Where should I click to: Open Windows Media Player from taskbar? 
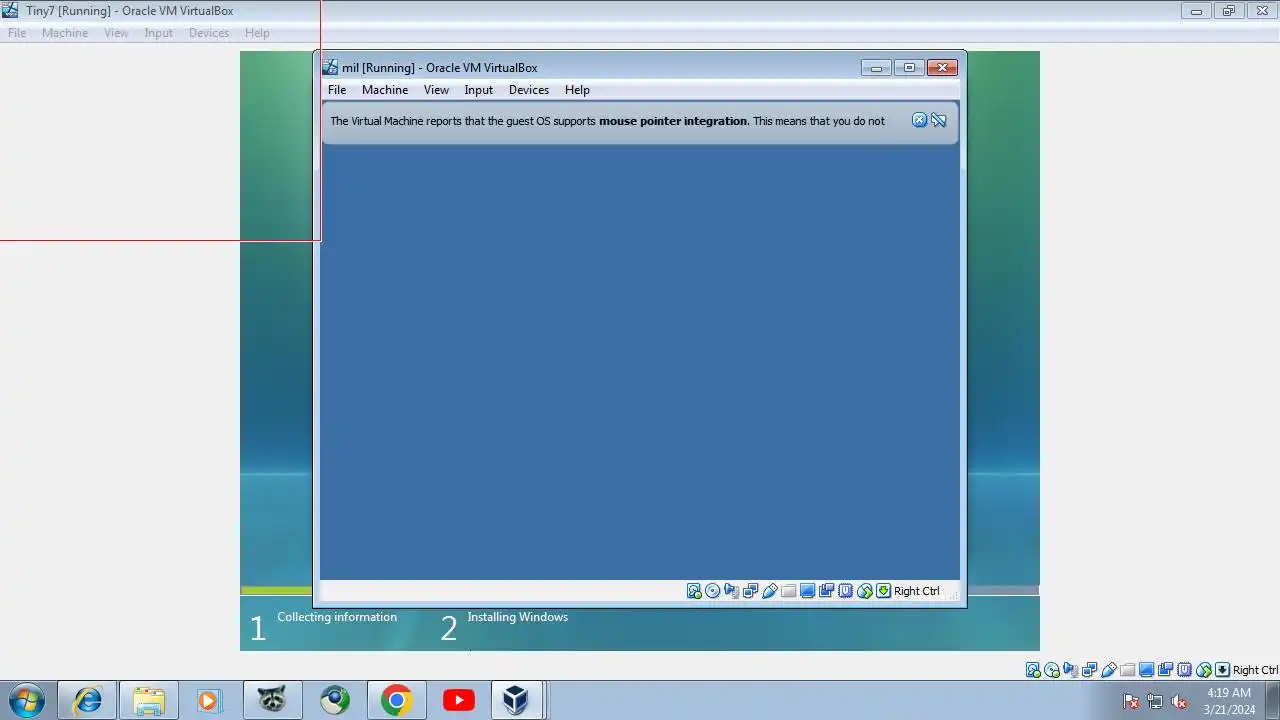pyautogui.click(x=210, y=700)
